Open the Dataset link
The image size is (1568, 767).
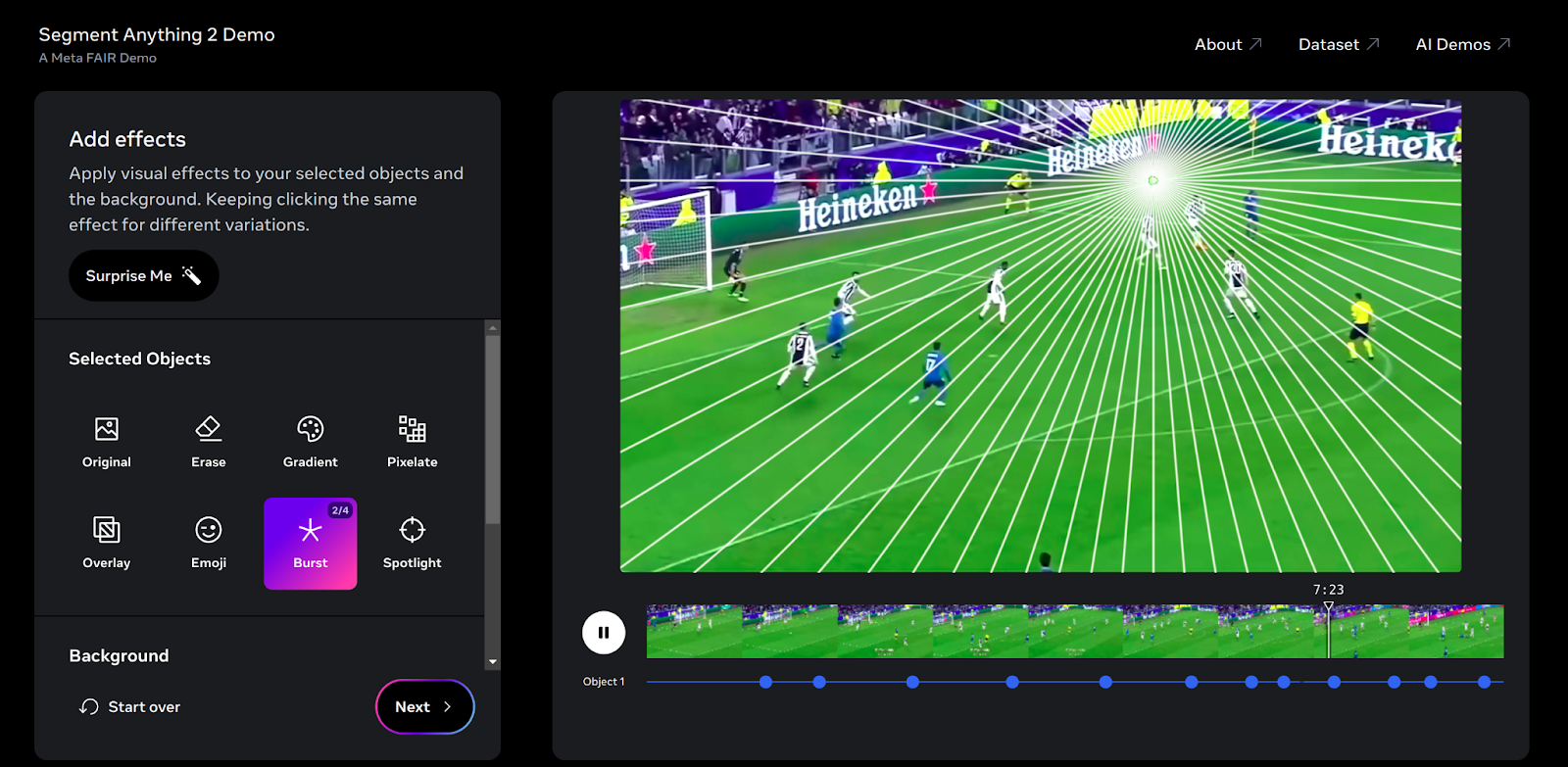tap(1339, 44)
